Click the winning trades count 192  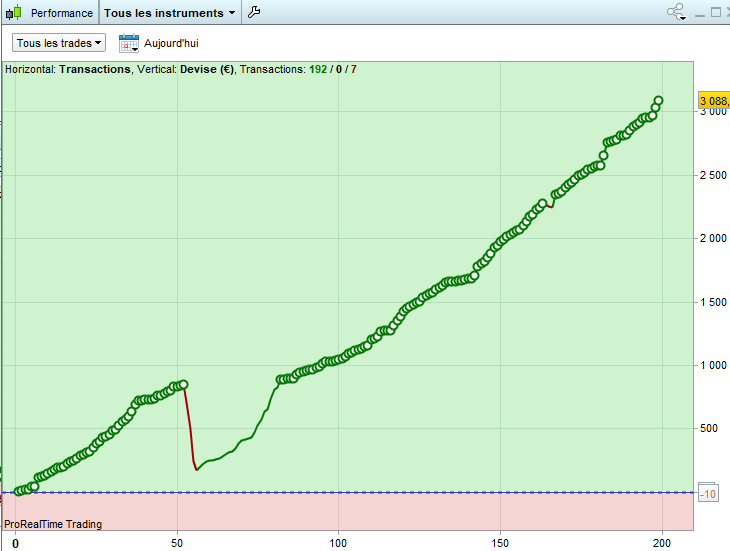[x=318, y=69]
